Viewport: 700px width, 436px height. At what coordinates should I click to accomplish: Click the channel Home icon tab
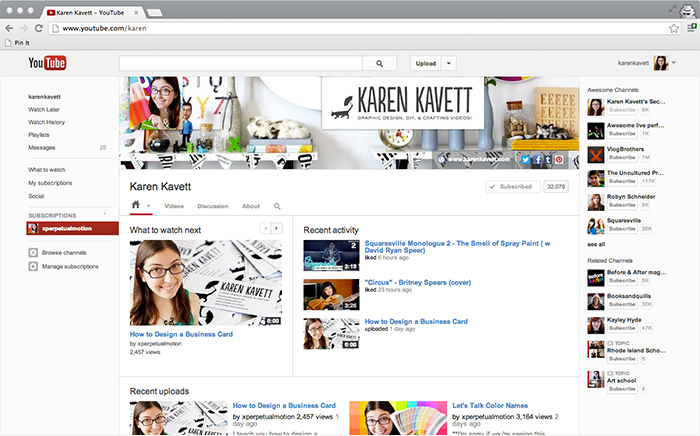pos(136,205)
